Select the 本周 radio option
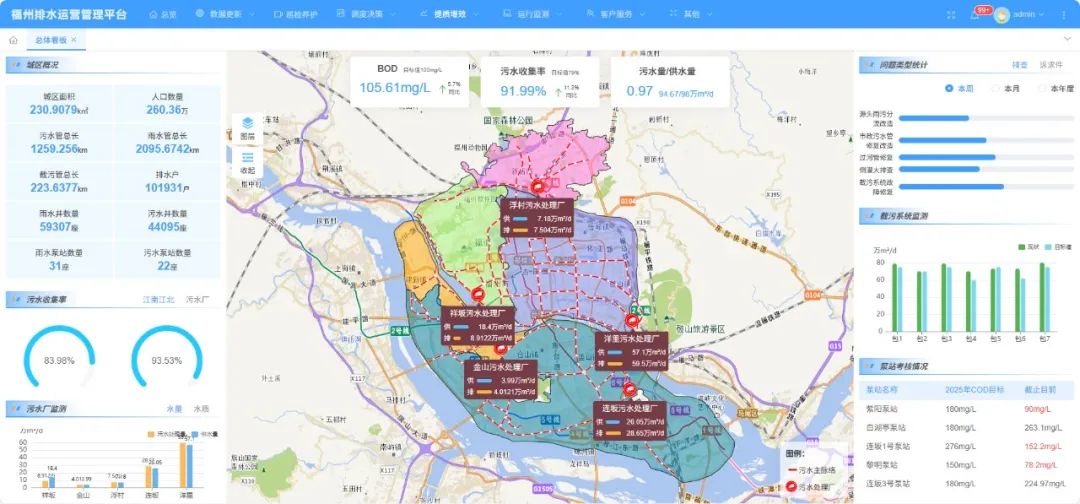This screenshot has height=504, width=1080. pos(959,88)
